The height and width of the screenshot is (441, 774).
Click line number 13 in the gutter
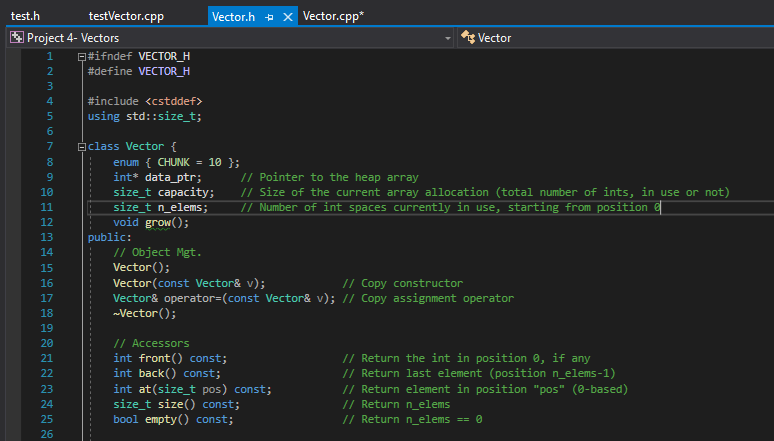tap(46, 237)
